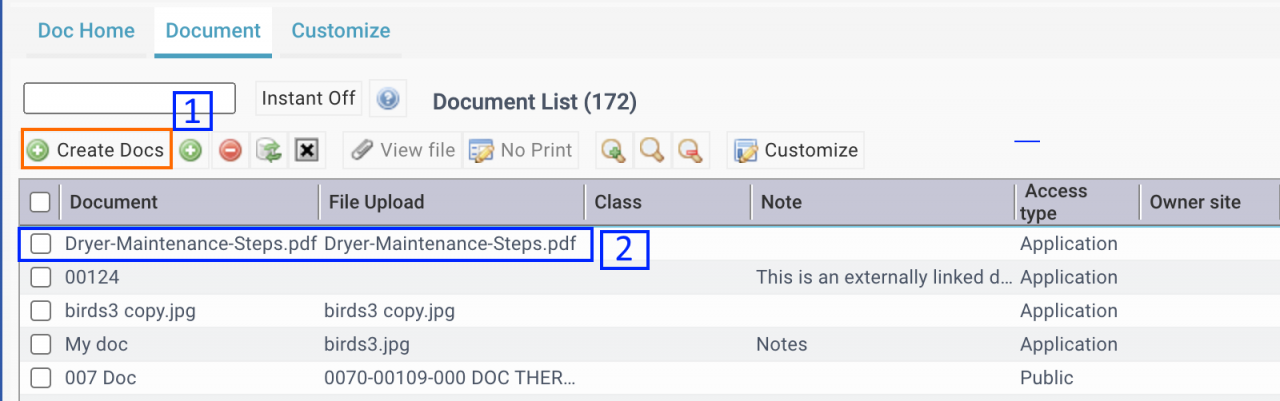Click the zoom out magnifier icon
The width and height of the screenshot is (1280, 401).
pyautogui.click(x=690, y=150)
